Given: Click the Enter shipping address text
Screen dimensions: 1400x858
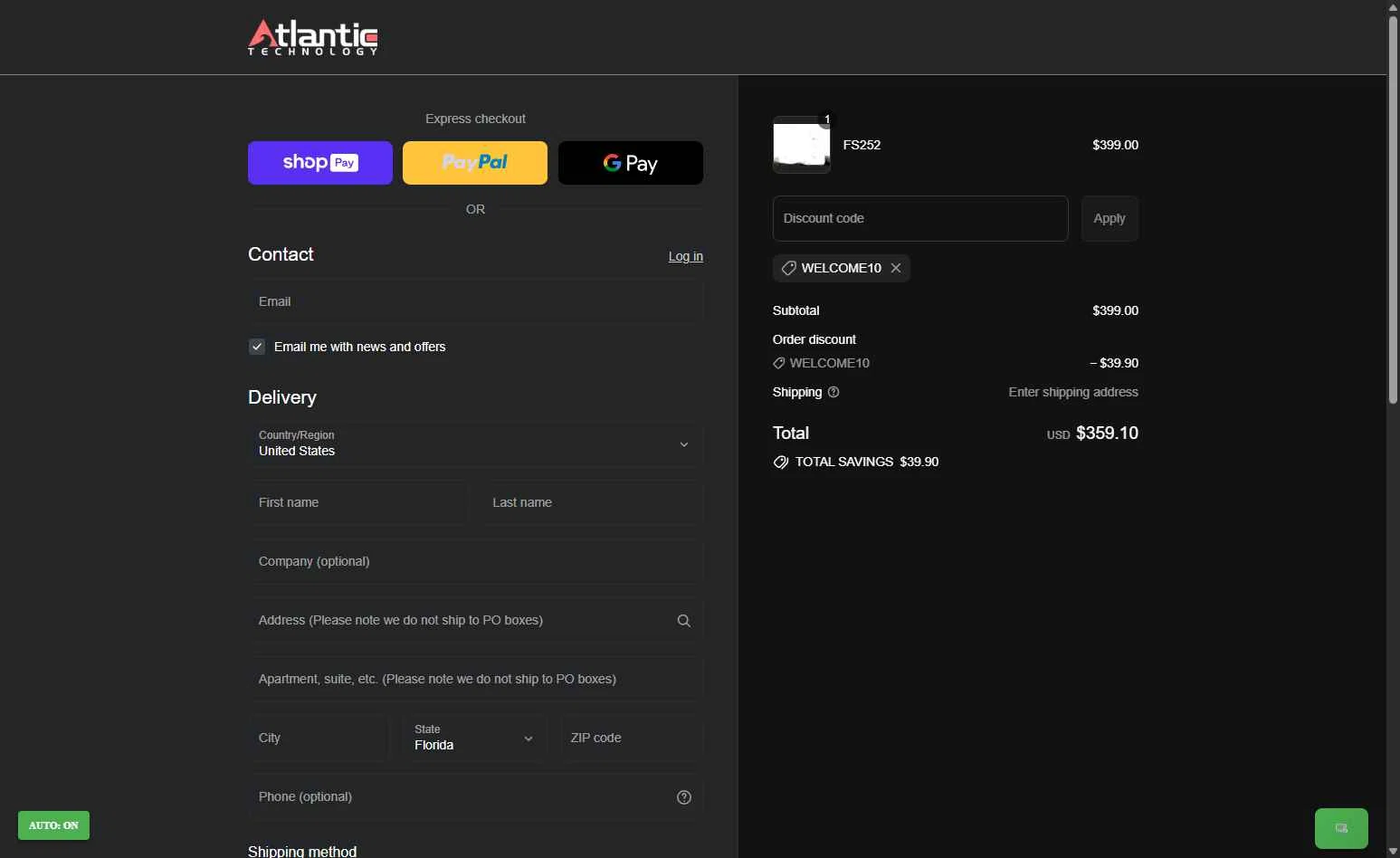Looking at the screenshot, I should click(x=1073, y=392).
